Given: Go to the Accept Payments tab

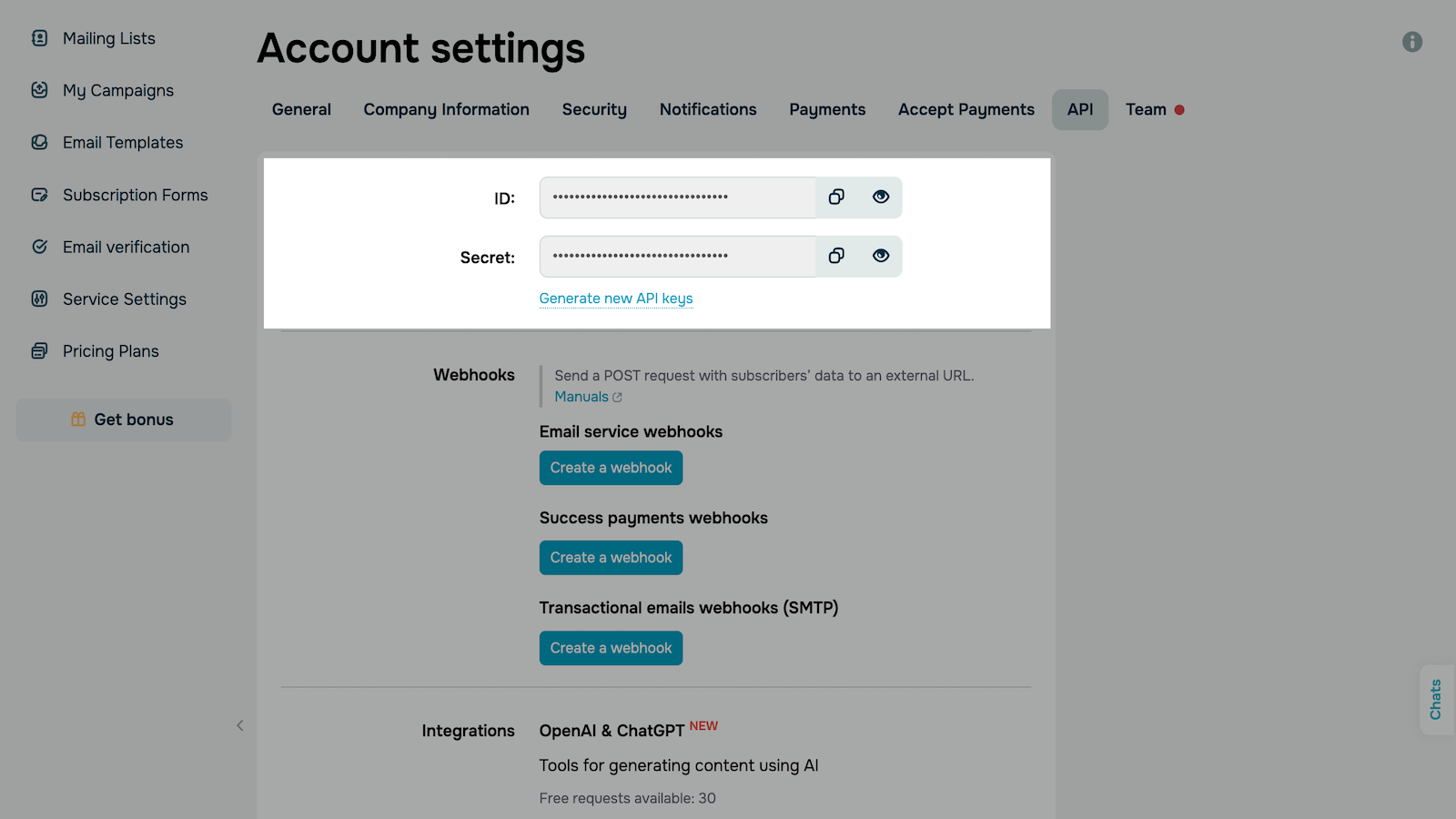Looking at the screenshot, I should click(x=966, y=110).
